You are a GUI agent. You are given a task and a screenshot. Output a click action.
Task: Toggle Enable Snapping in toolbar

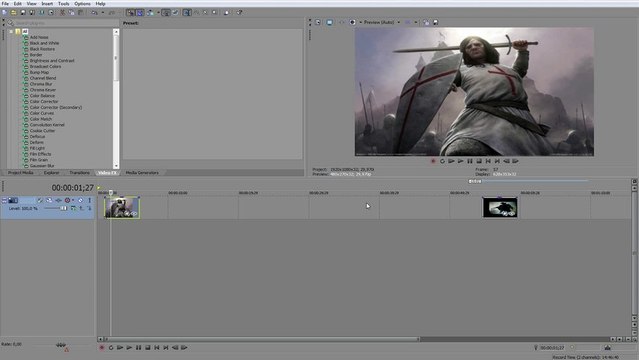130,13
